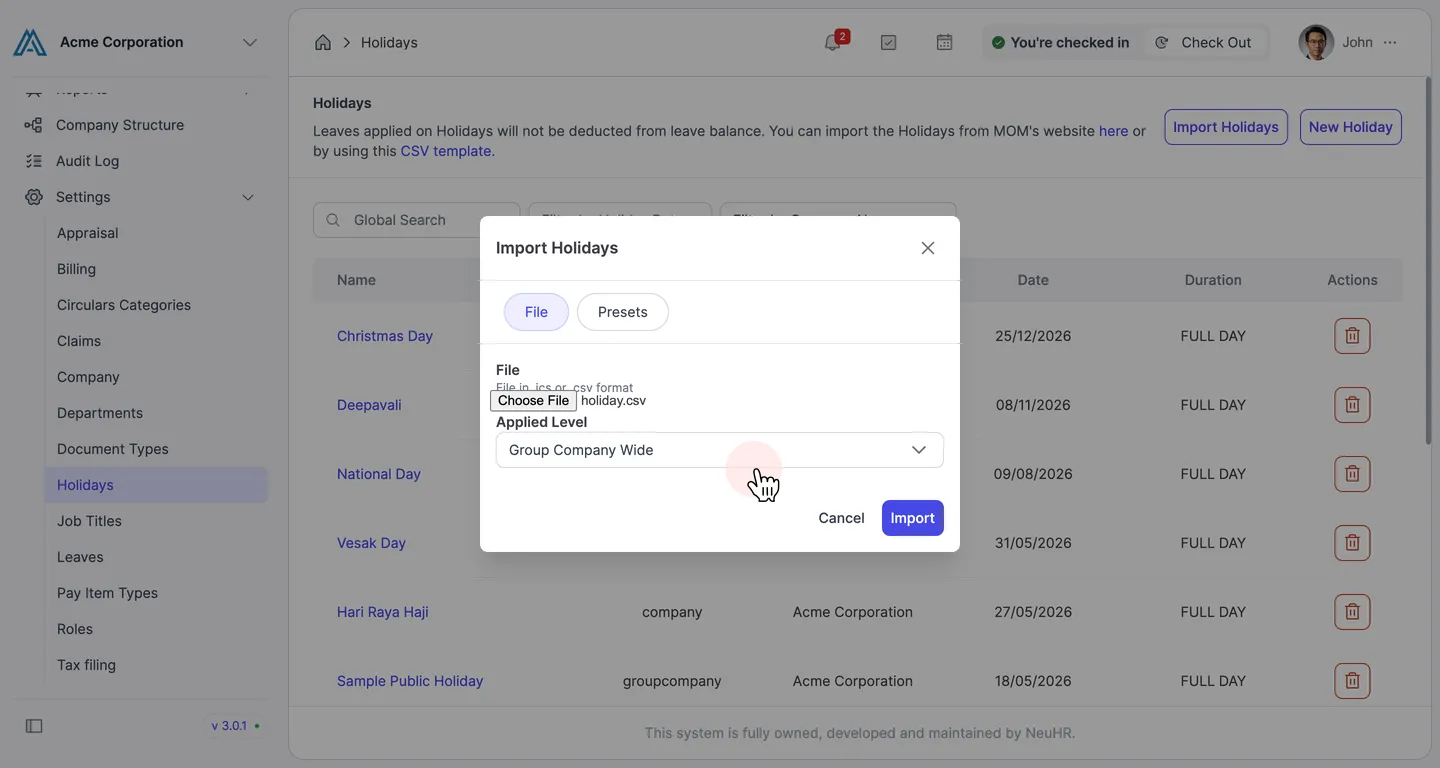This screenshot has height=768, width=1440.
Task: Collapse the Settings section chevron
Action: (x=248, y=197)
